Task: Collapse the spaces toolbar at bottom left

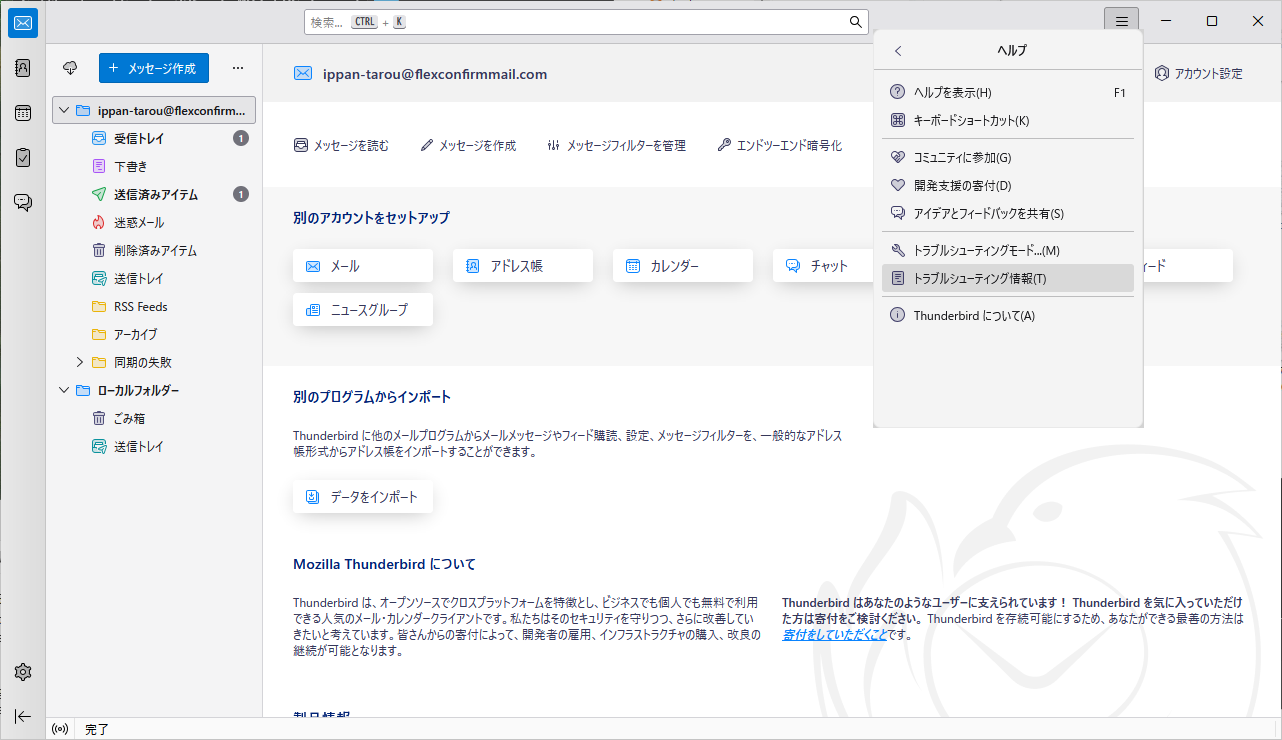Action: pos(22,716)
